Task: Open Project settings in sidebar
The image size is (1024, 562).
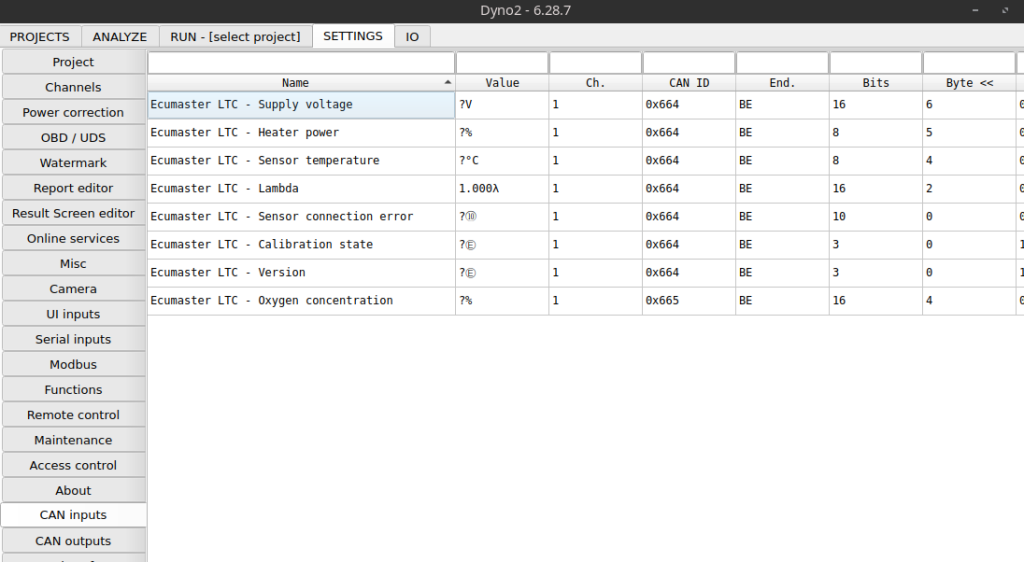Action: 73,62
